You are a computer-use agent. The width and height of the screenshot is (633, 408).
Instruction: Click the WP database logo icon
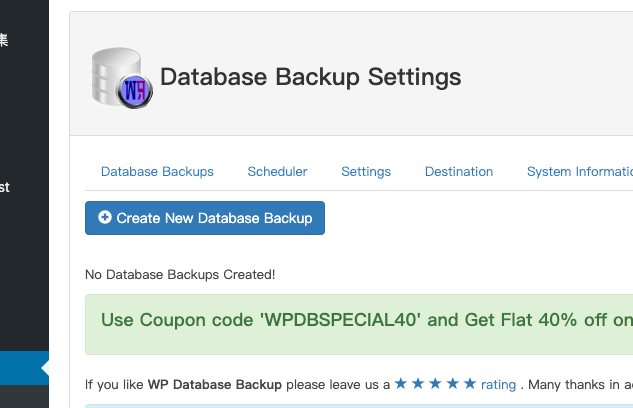tap(122, 77)
